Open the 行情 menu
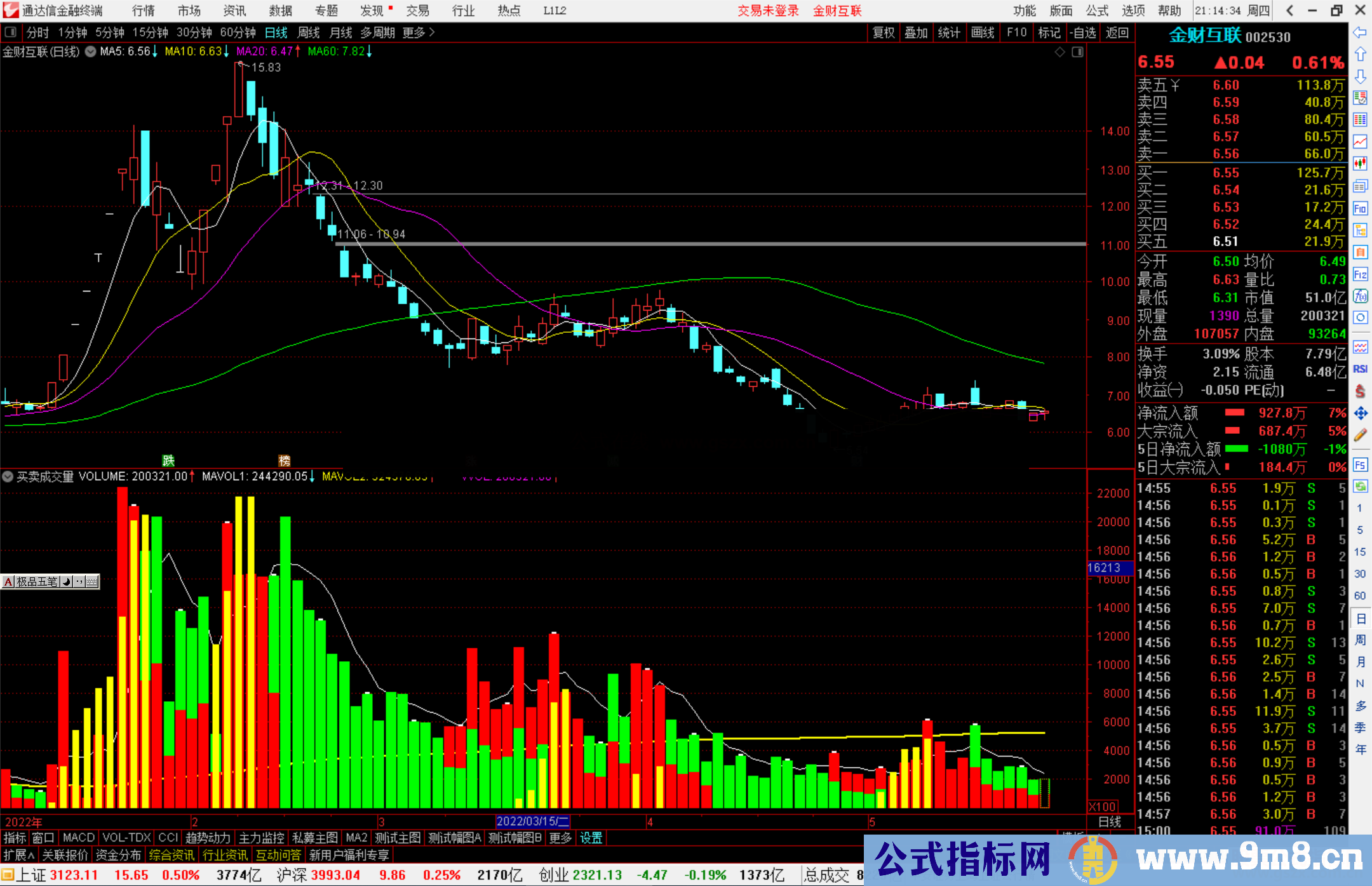Screen dimensions: 1372x886 pyautogui.click(x=144, y=11)
